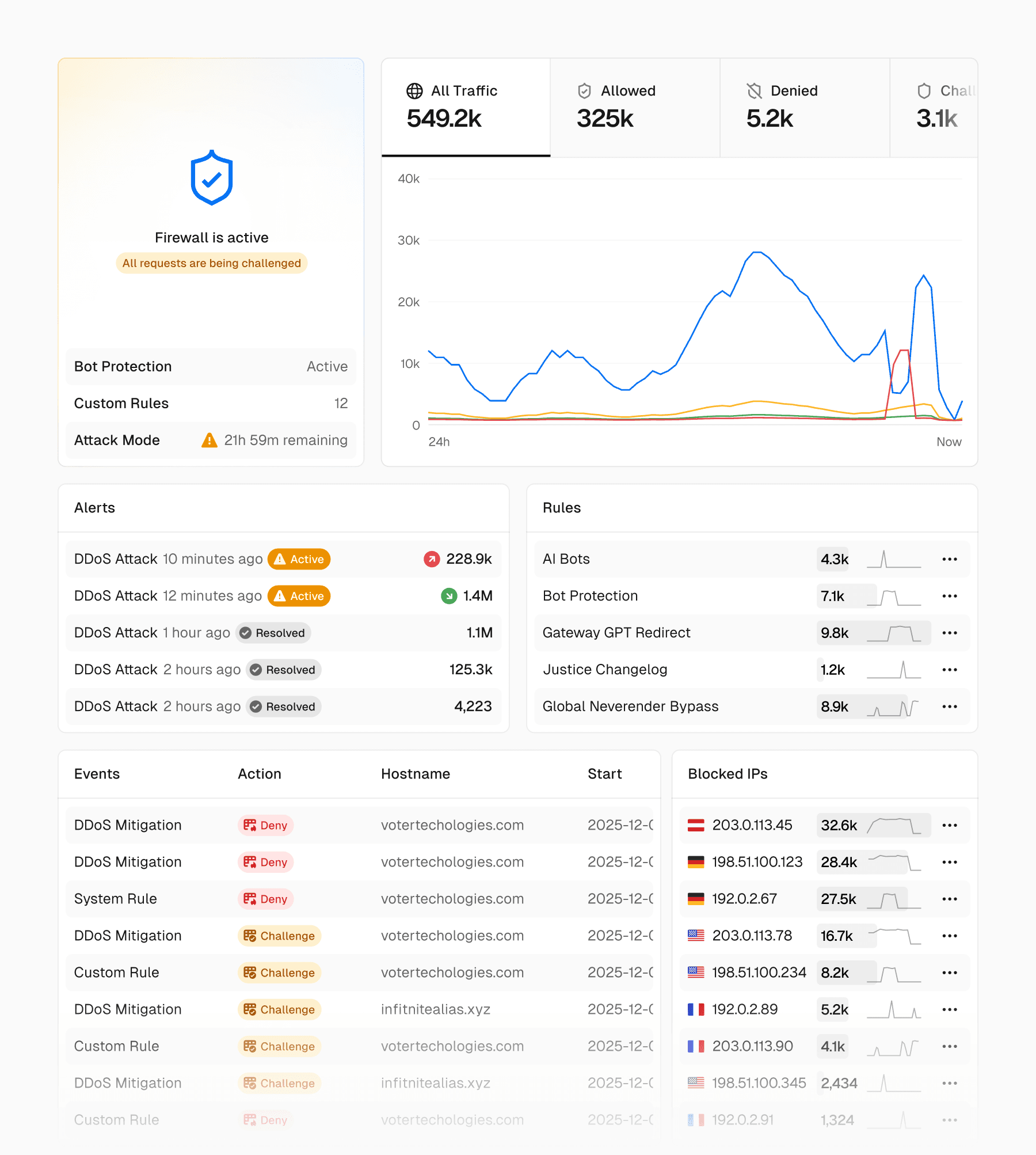Click the Attack Mode warning triangle icon
This screenshot has height=1155, width=1036.
coord(209,440)
